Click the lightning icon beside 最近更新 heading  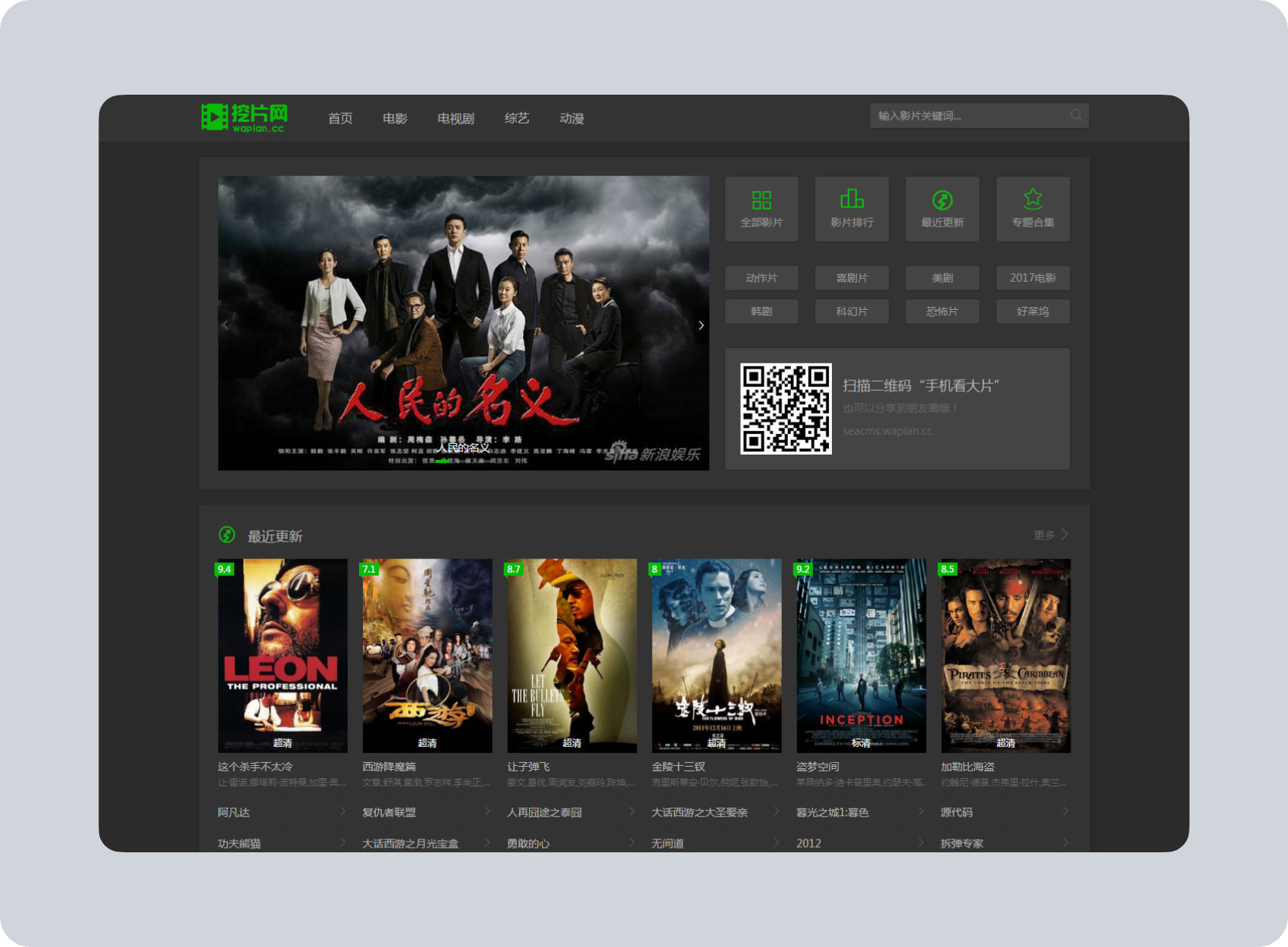point(227,535)
